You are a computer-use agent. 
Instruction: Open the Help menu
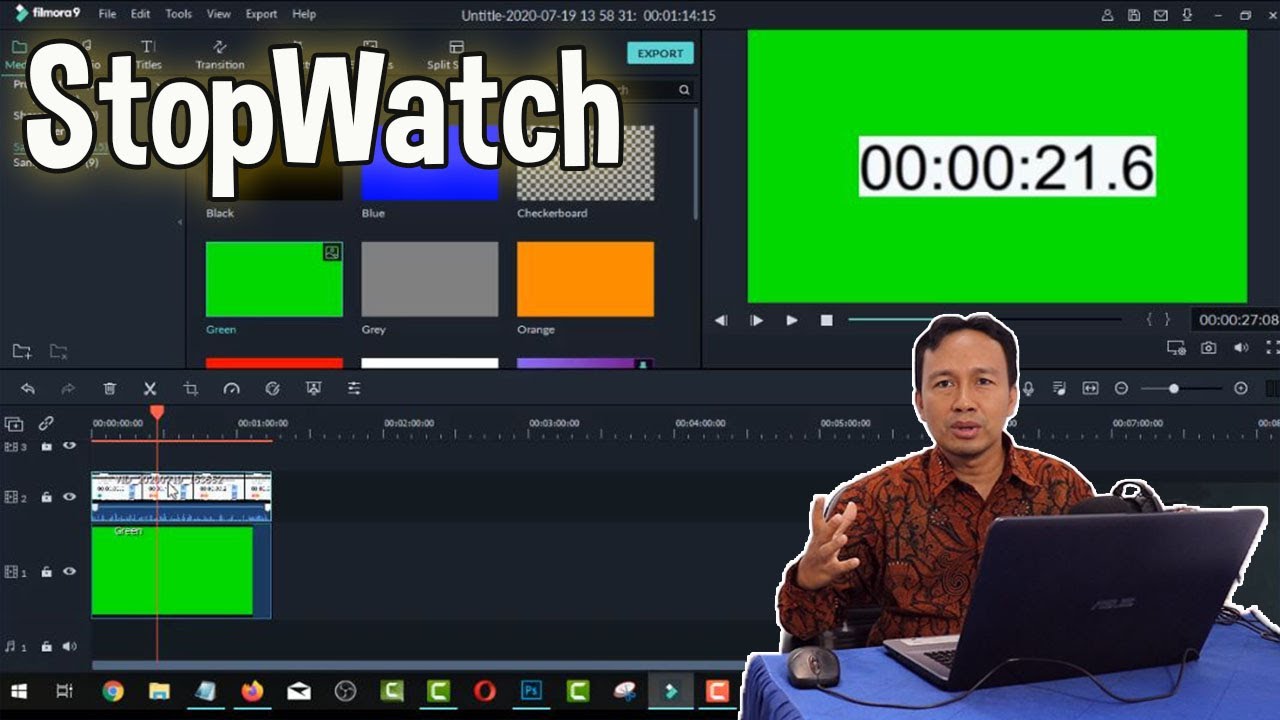(304, 14)
